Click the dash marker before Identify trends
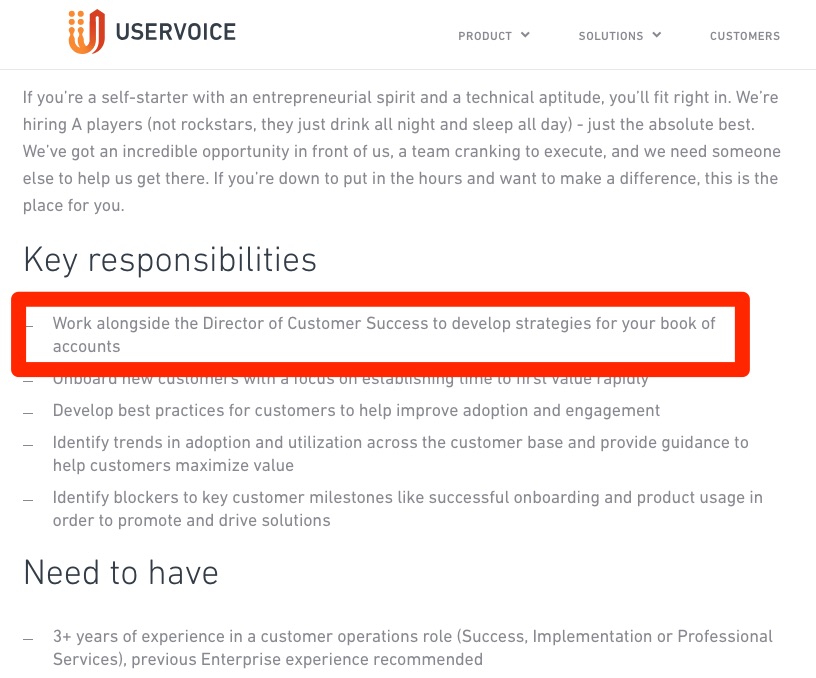Viewport: 816px width, 678px height. coord(28,445)
